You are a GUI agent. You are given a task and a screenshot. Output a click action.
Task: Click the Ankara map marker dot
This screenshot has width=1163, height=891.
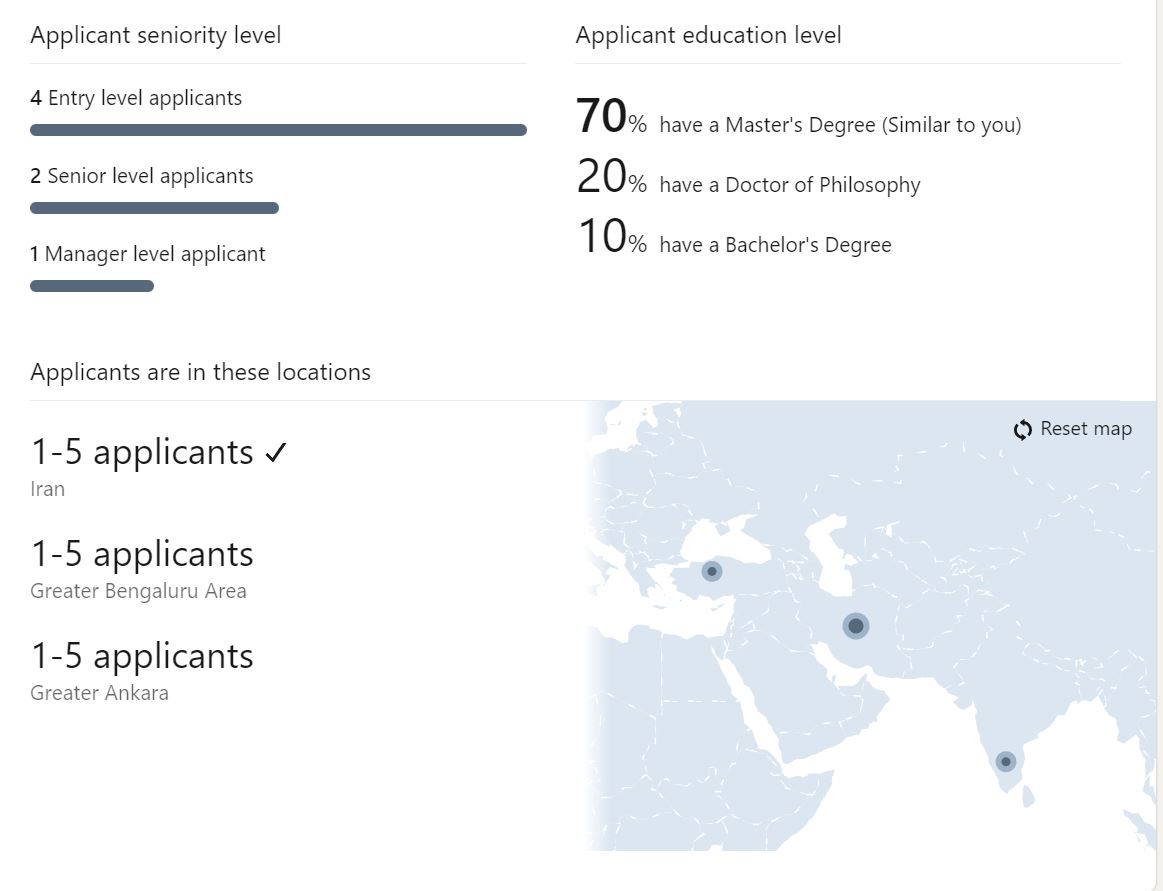tap(712, 572)
